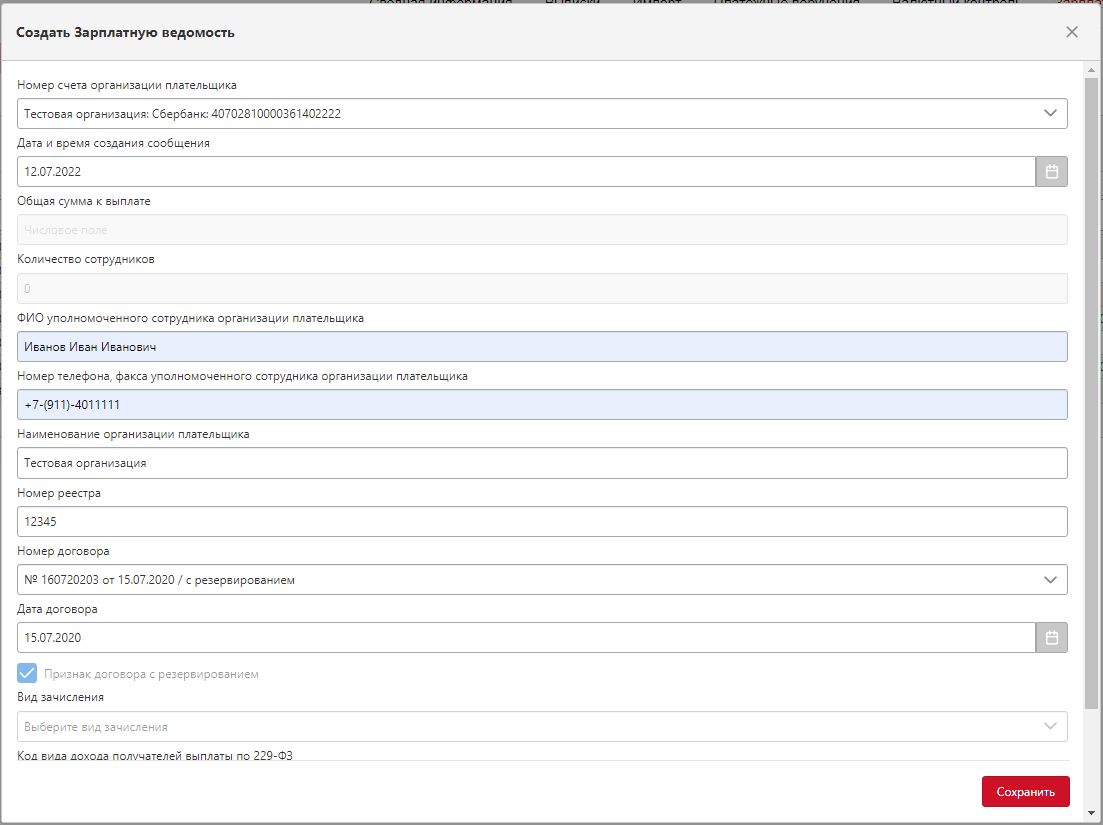Click the text № 160720203 от 15.07.2020
1103x825 pixels.
tap(160, 580)
